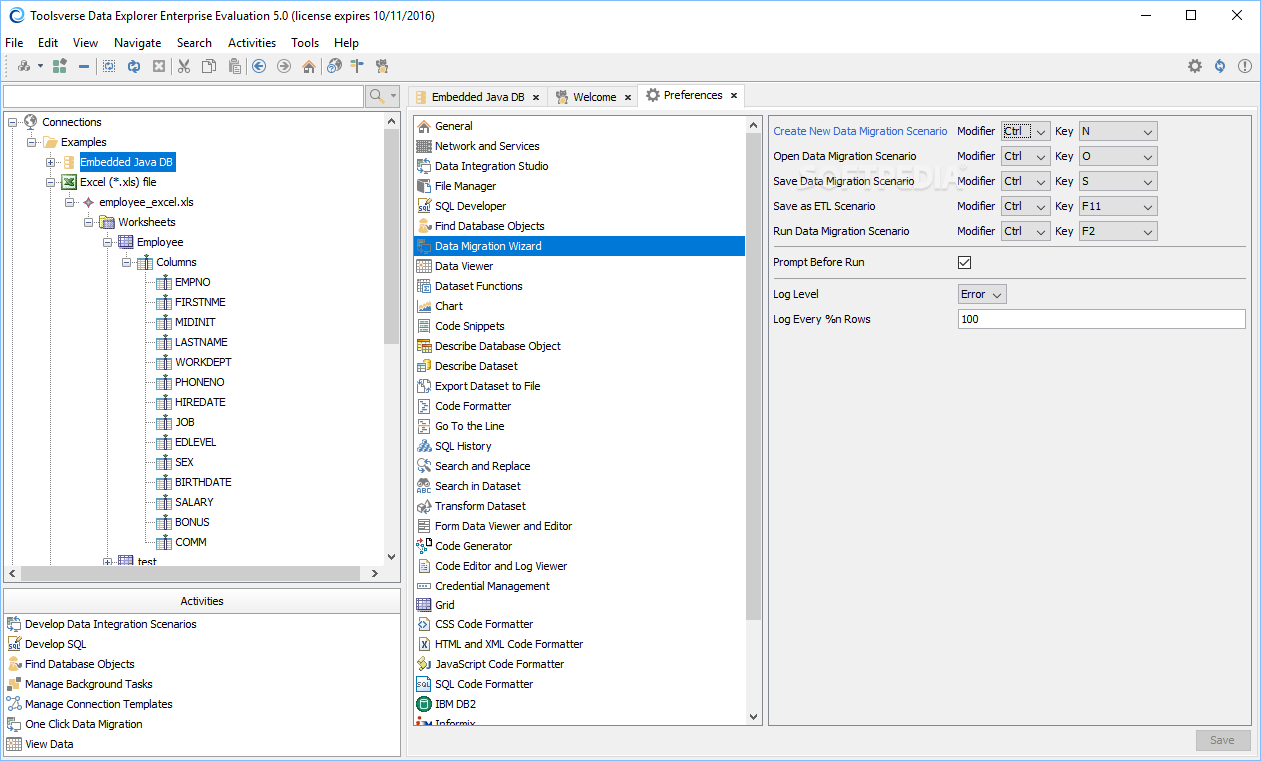This screenshot has width=1261, height=761.
Task: Open the Activities menu
Action: pos(252,43)
